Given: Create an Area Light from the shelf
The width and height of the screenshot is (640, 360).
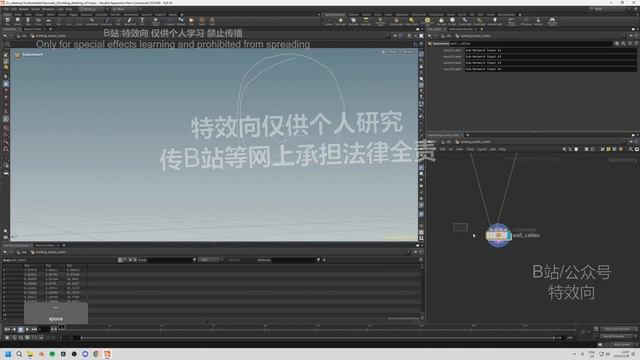Looking at the screenshot, I should point(366,21).
